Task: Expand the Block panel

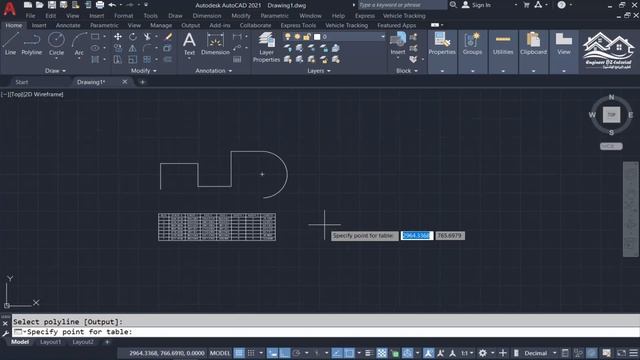Action: (407, 71)
